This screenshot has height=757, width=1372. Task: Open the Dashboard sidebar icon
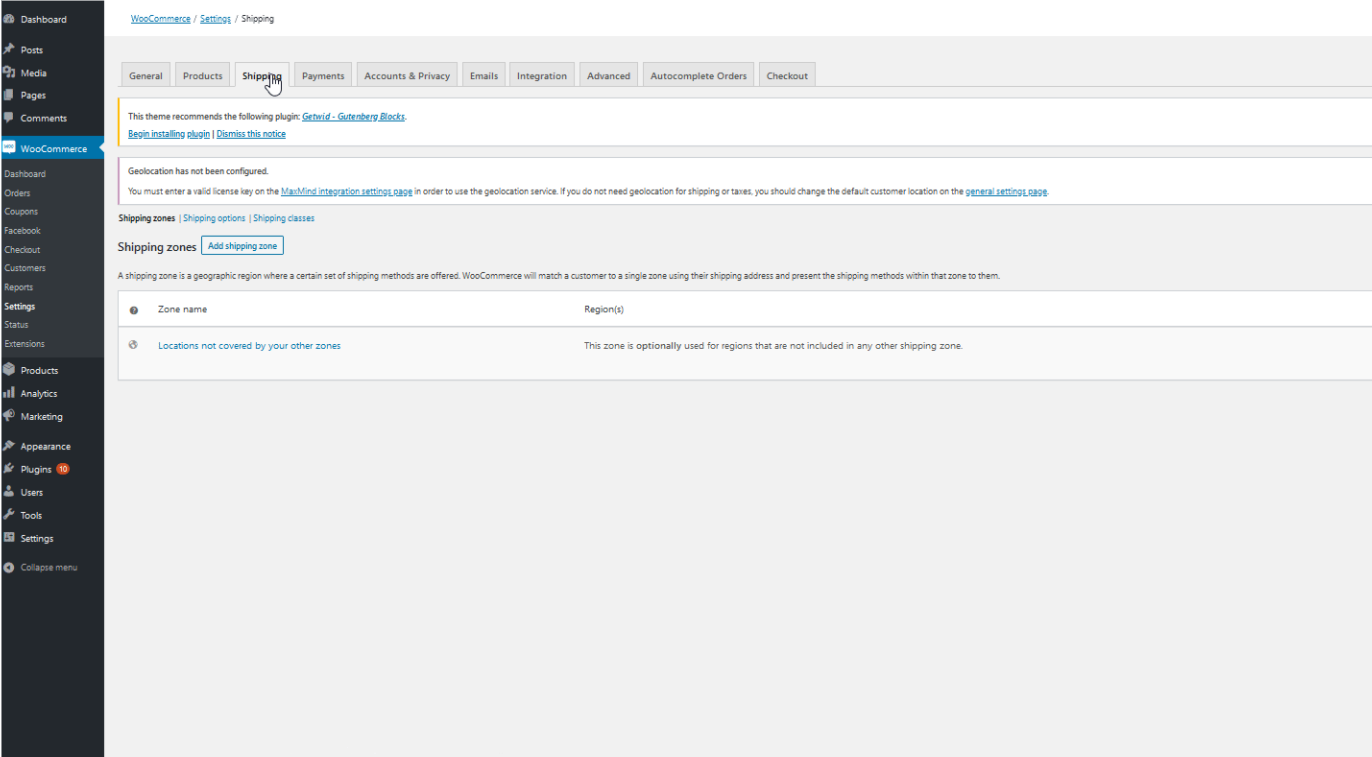tap(9, 19)
